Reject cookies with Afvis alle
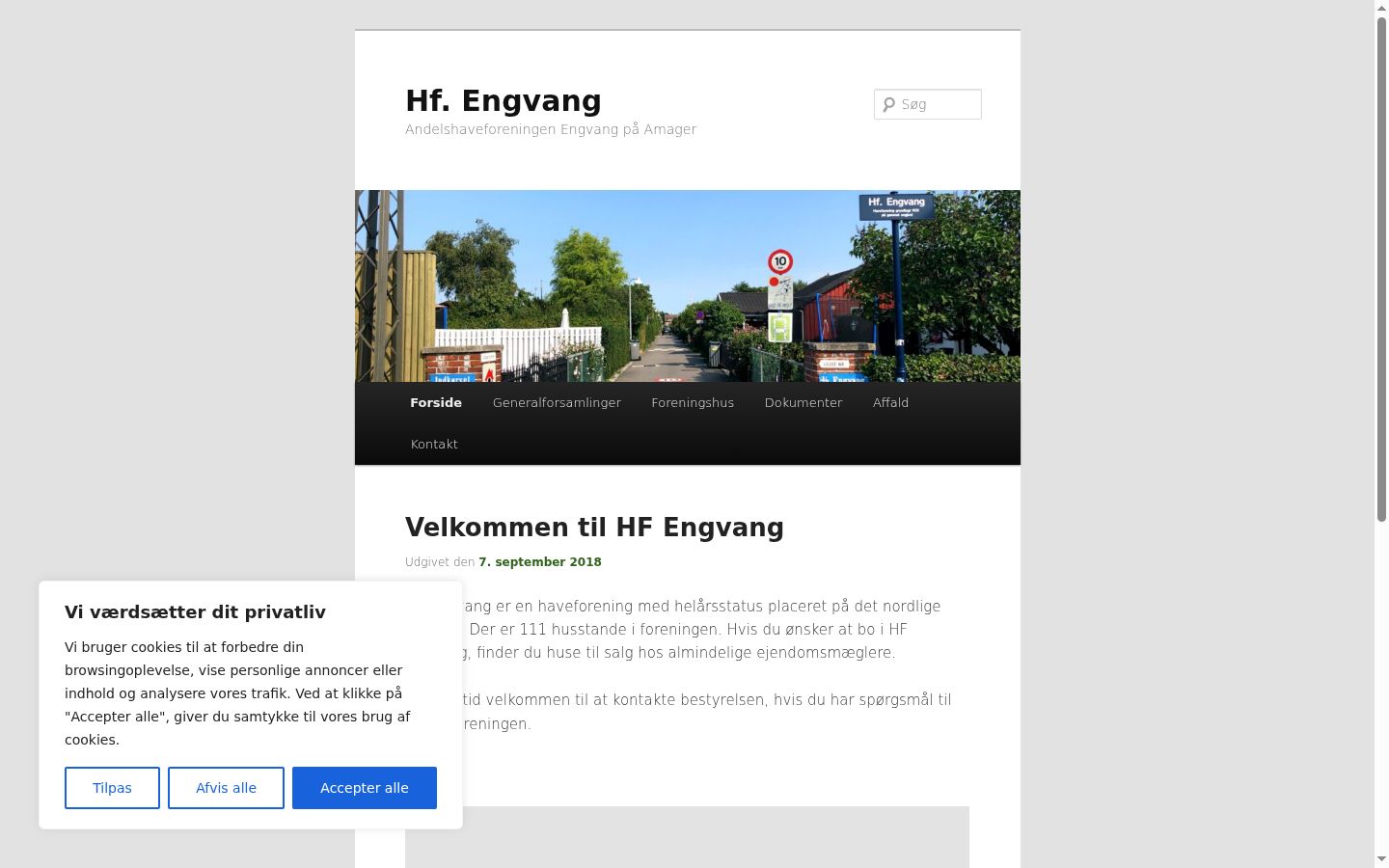Screen dimensions: 1389x868 point(226,788)
